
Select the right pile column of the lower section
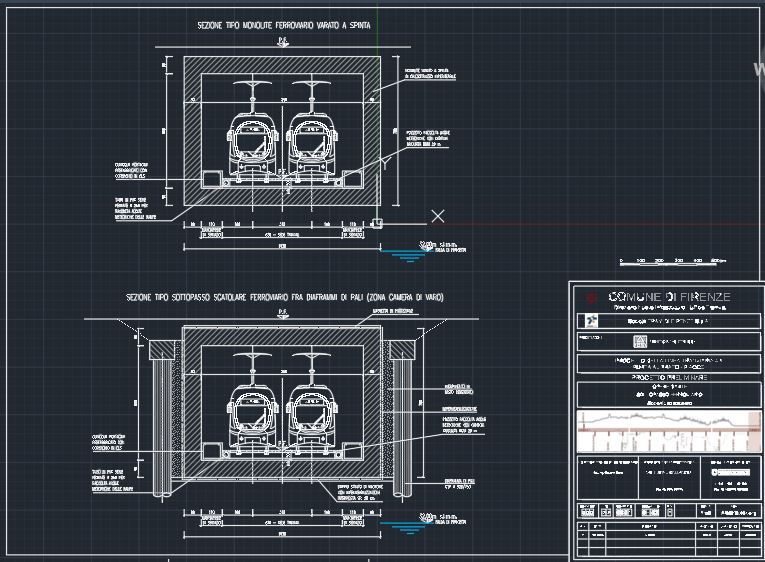point(403,428)
